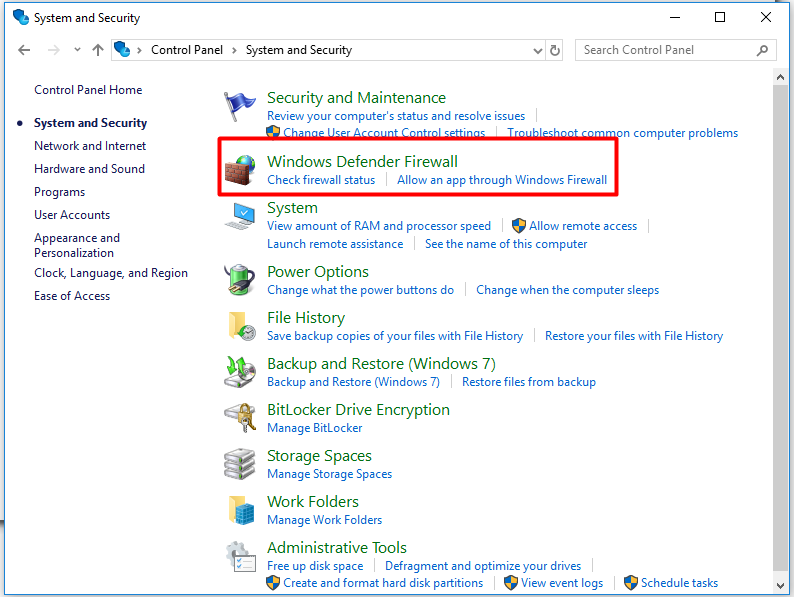Image resolution: width=794 pixels, height=597 pixels.
Task: Click the File History folder clock icon
Action: (242, 326)
